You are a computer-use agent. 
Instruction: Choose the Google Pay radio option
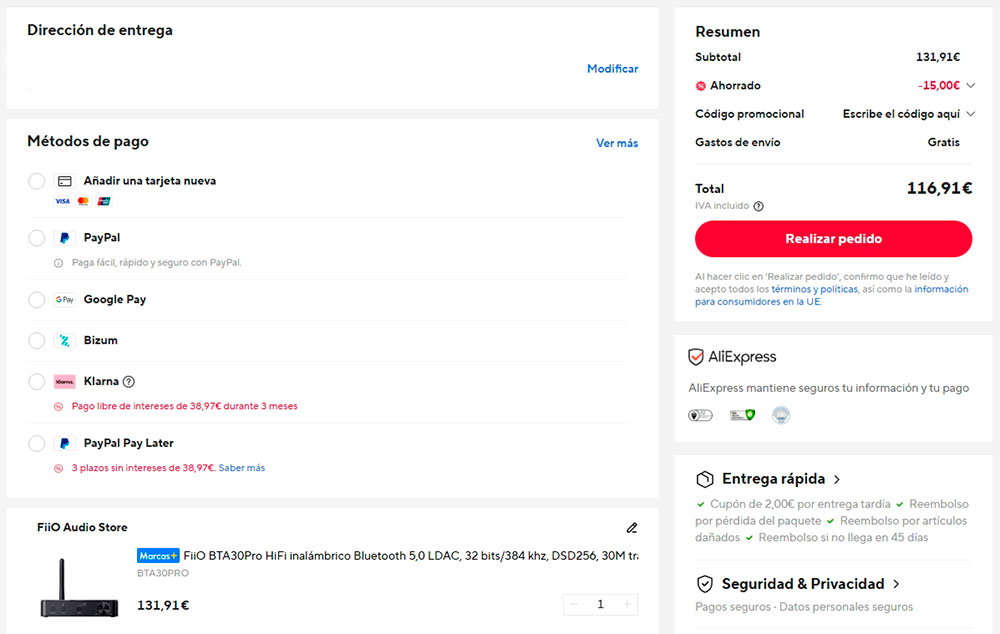[36, 300]
